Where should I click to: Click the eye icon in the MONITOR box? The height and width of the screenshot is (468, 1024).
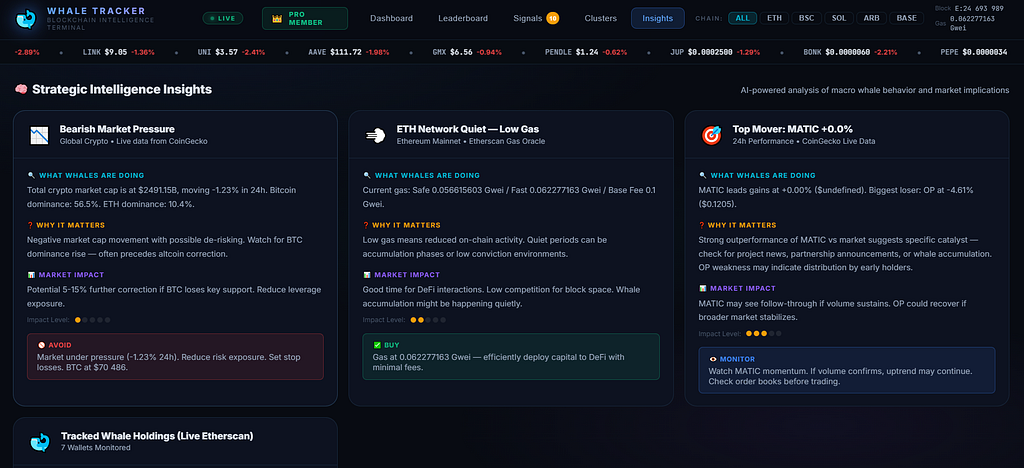pyautogui.click(x=713, y=359)
